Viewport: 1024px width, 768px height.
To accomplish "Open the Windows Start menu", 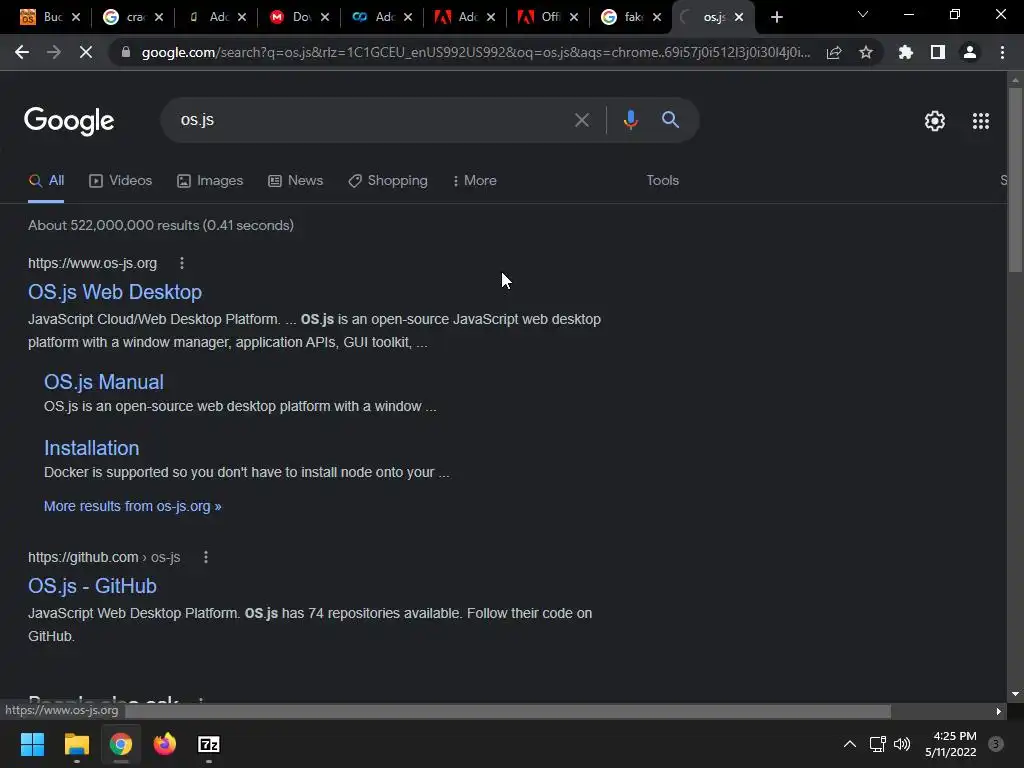I will [x=32, y=744].
